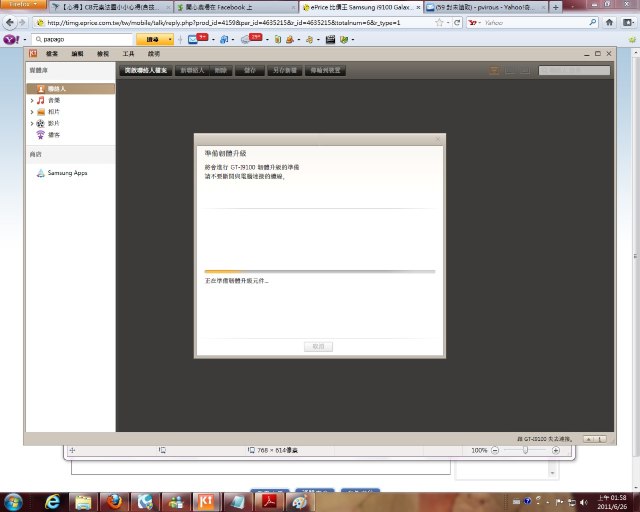
Task: Click the taskbar clock showing 01:58
Action: (612, 502)
